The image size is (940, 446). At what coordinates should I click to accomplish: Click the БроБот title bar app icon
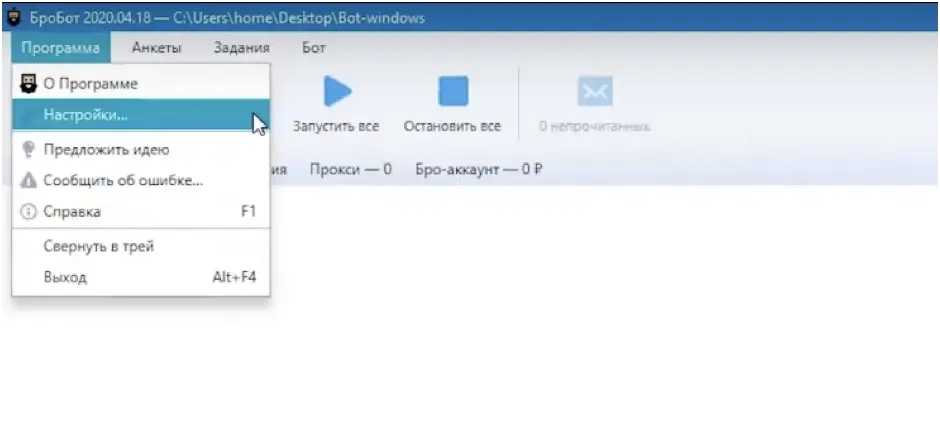[14, 17]
